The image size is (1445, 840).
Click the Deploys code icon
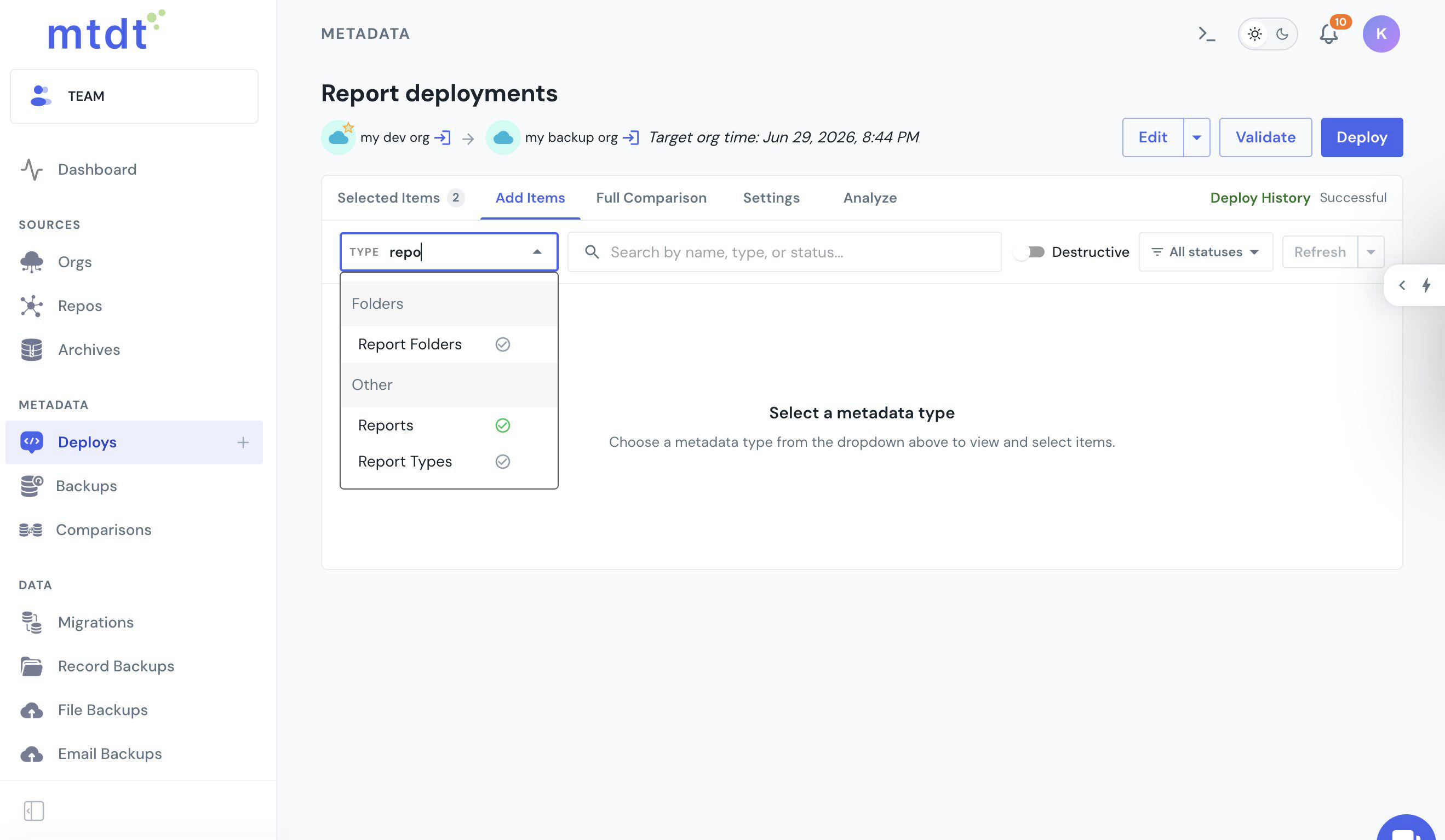click(32, 442)
